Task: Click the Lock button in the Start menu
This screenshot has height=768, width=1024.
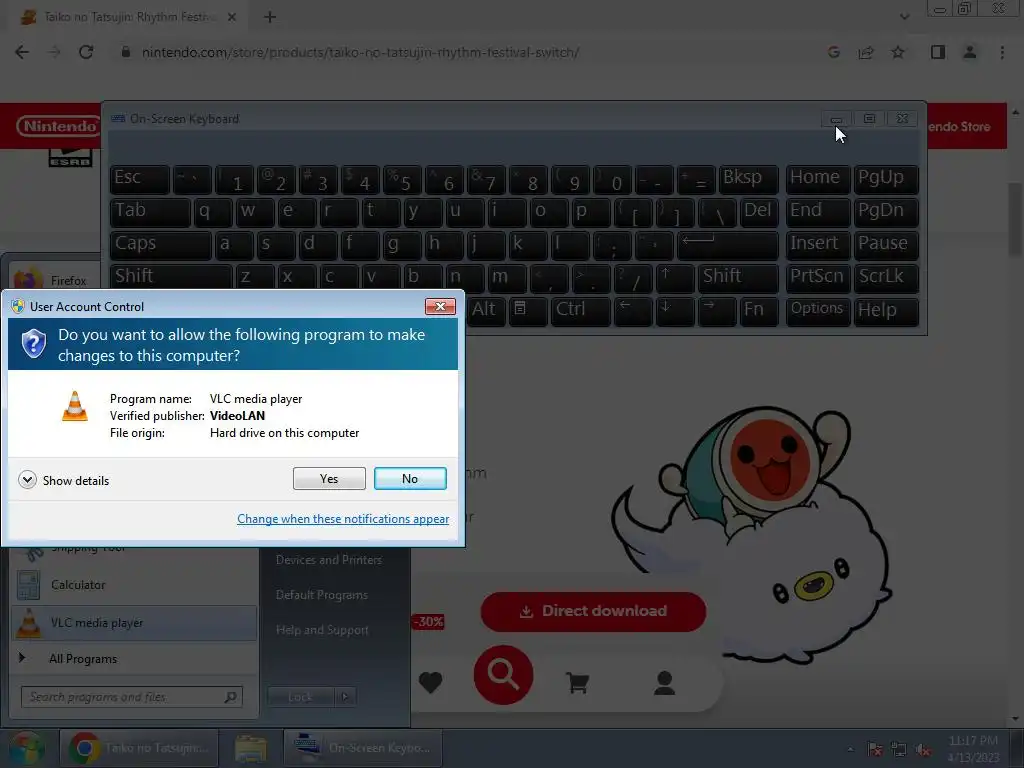Action: 300,697
